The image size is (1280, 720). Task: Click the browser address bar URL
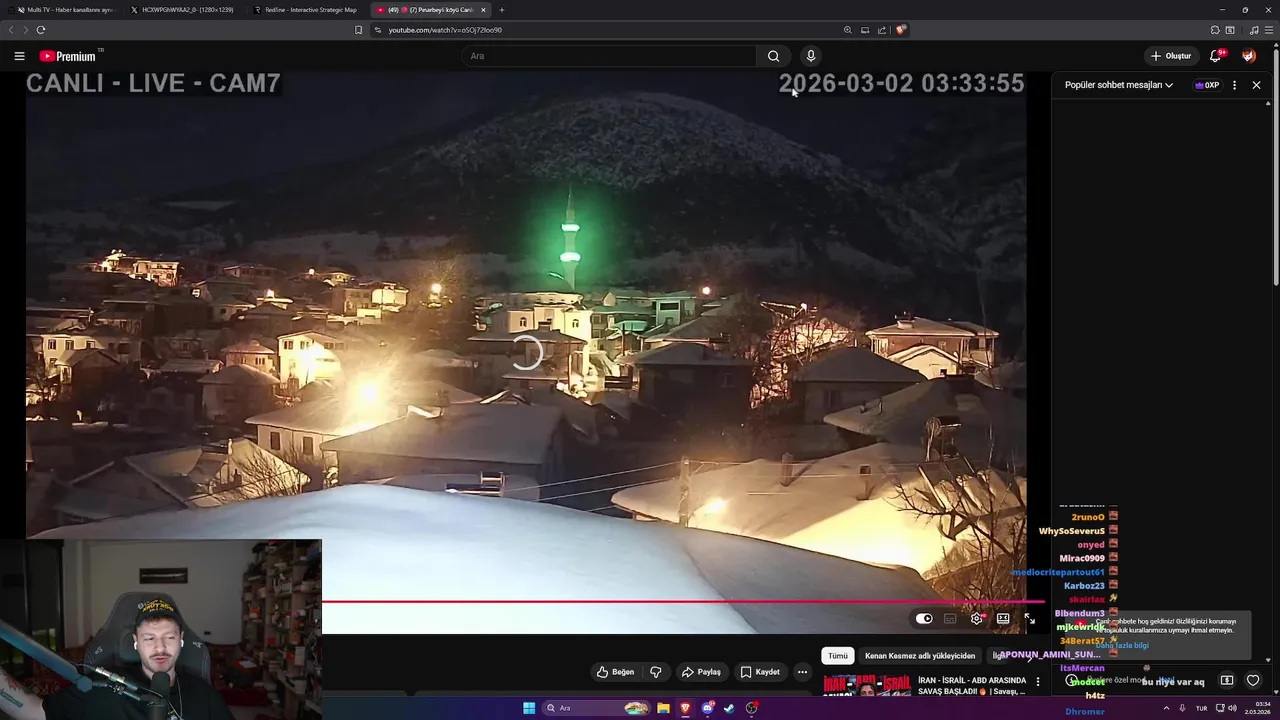(445, 30)
